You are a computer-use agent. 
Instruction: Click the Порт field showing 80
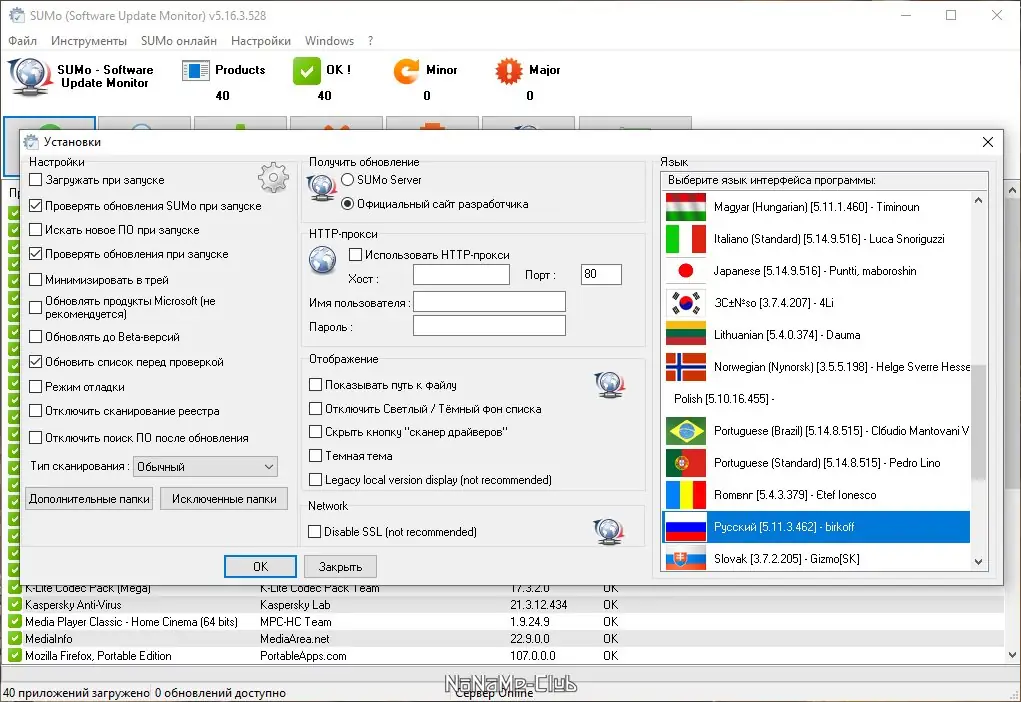click(x=601, y=274)
